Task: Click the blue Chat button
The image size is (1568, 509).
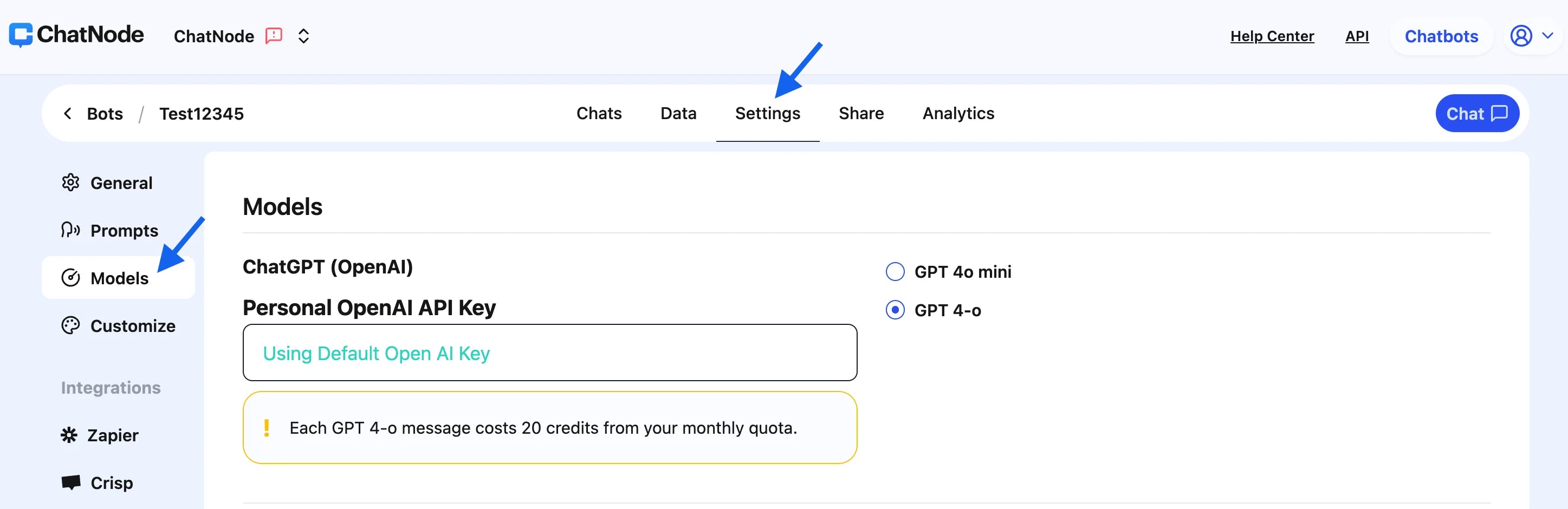Action: pos(1476,114)
